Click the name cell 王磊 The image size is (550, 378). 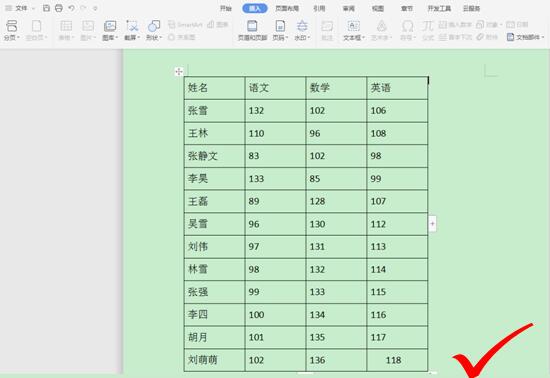point(214,201)
